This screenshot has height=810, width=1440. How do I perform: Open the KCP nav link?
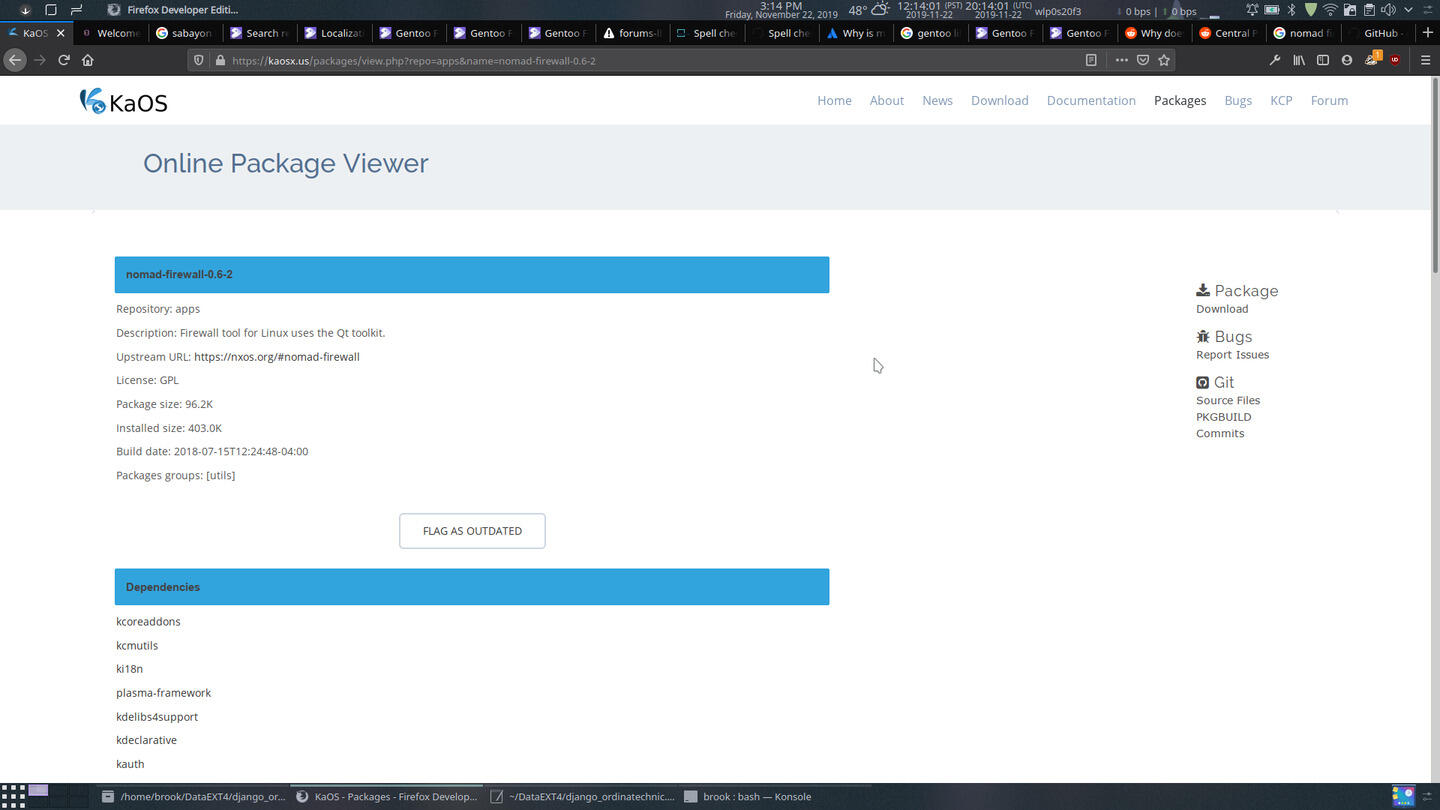tap(1281, 101)
